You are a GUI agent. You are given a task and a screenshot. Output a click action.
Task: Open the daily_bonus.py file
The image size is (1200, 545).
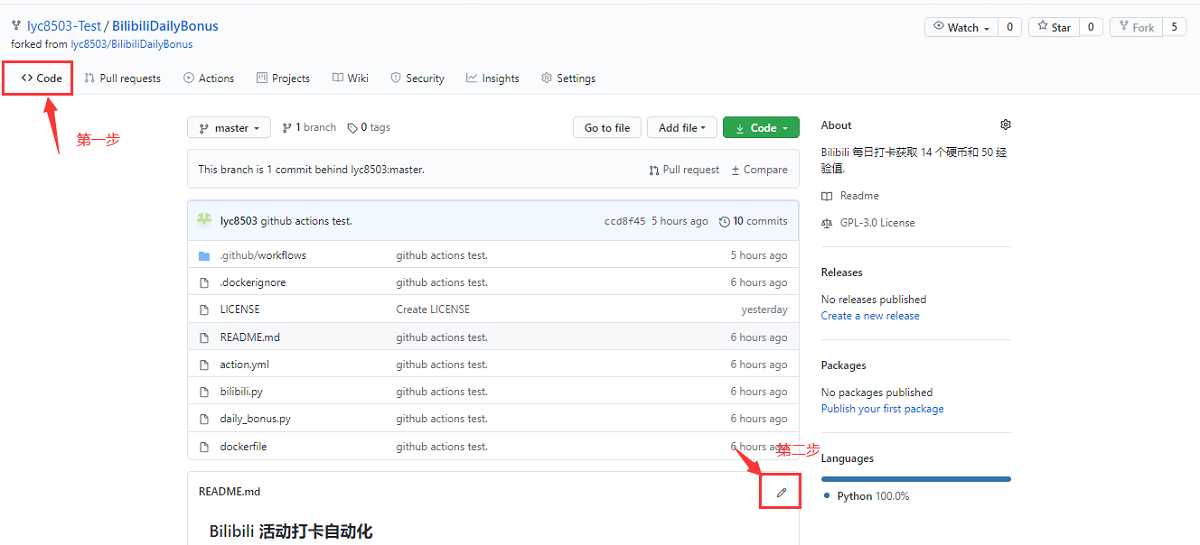tap(255, 419)
